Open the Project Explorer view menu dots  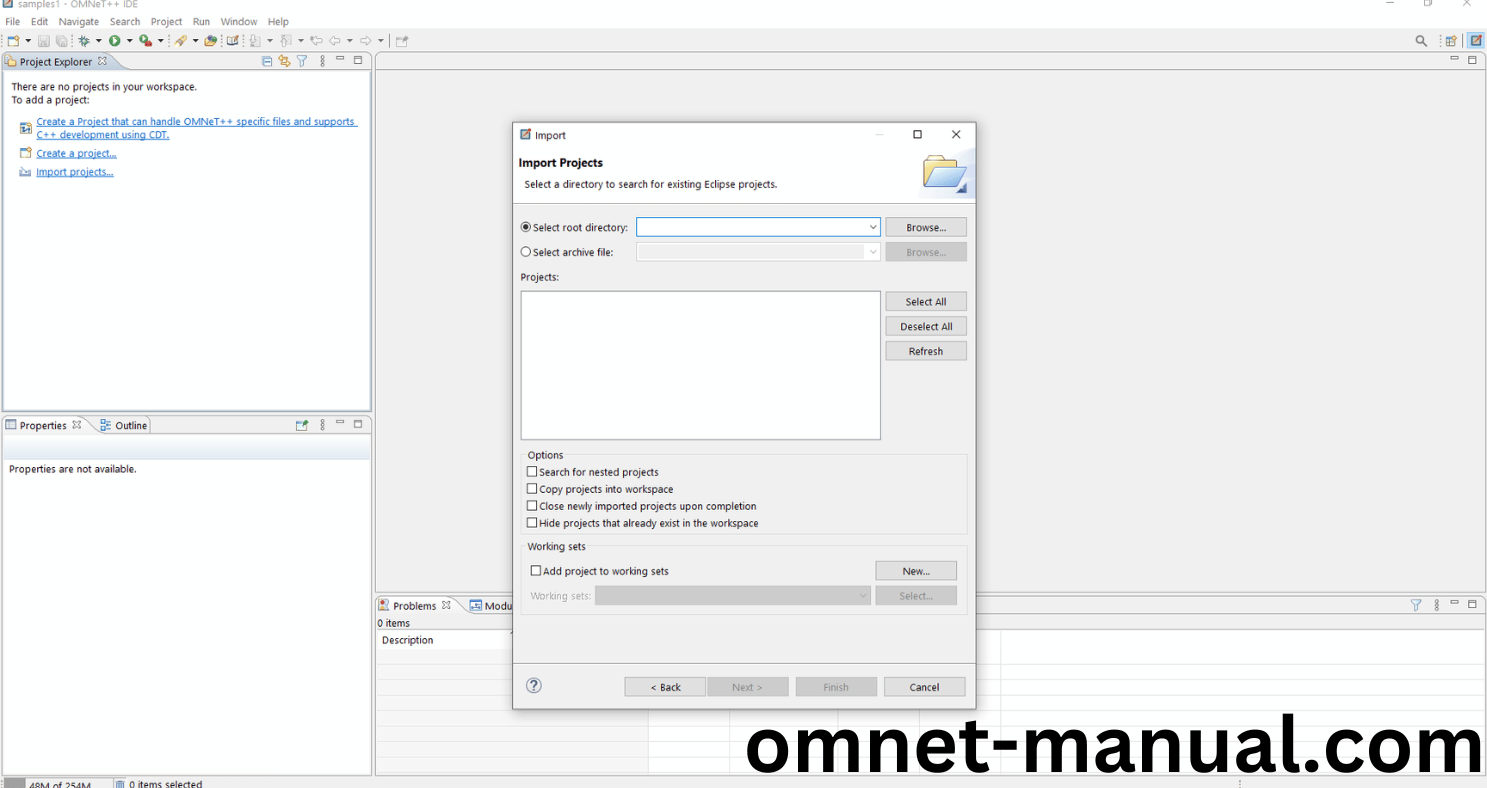tap(322, 61)
